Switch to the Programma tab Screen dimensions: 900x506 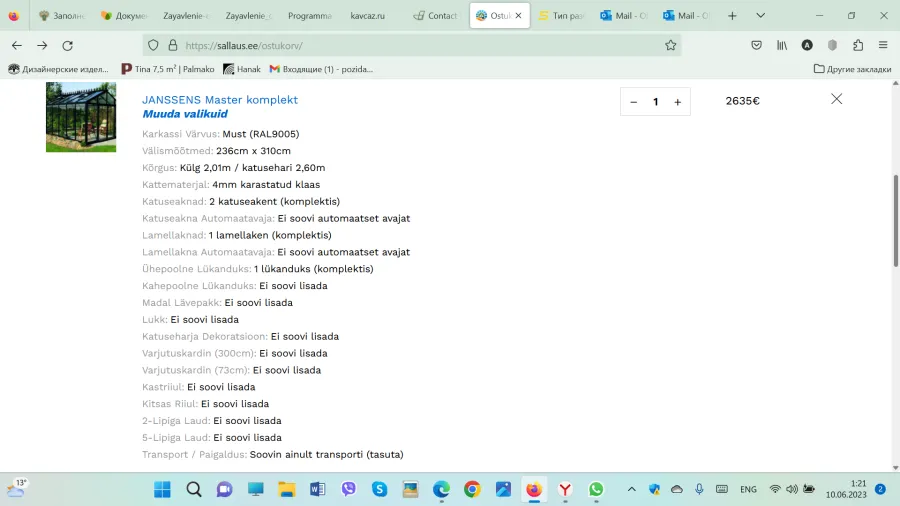click(x=310, y=15)
